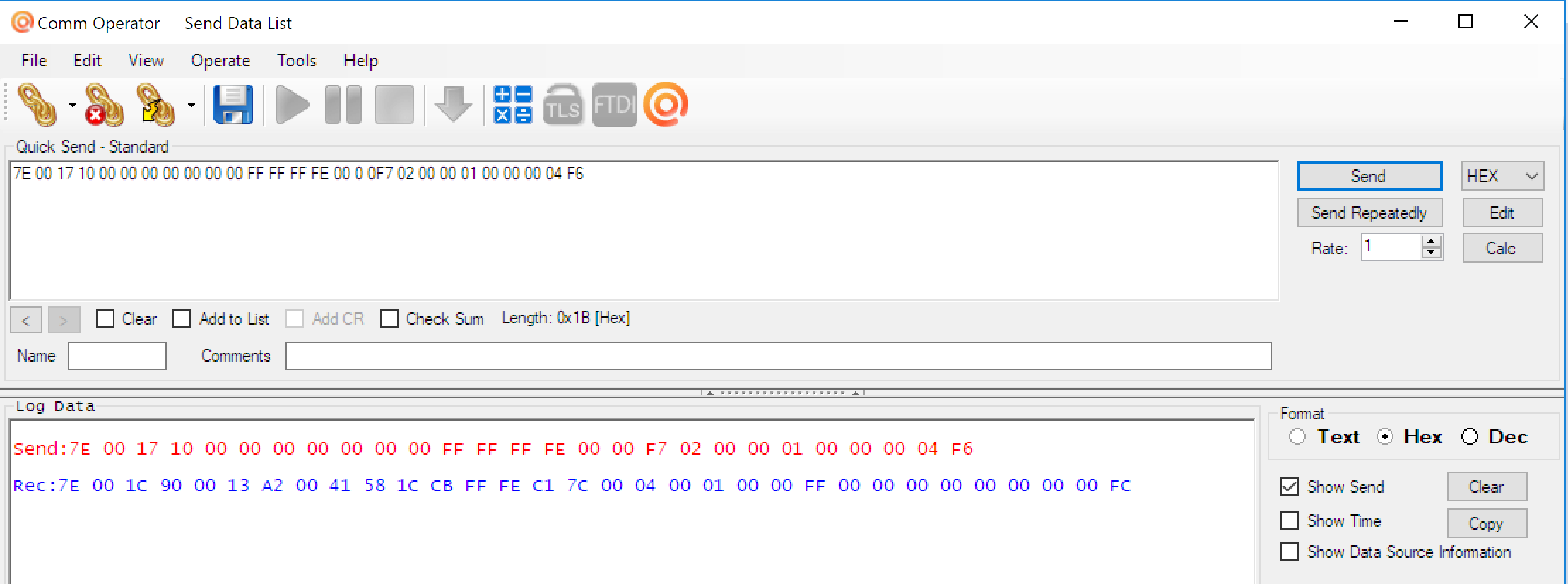Open the File menu
This screenshot has height=584, width=1568.
click(34, 61)
